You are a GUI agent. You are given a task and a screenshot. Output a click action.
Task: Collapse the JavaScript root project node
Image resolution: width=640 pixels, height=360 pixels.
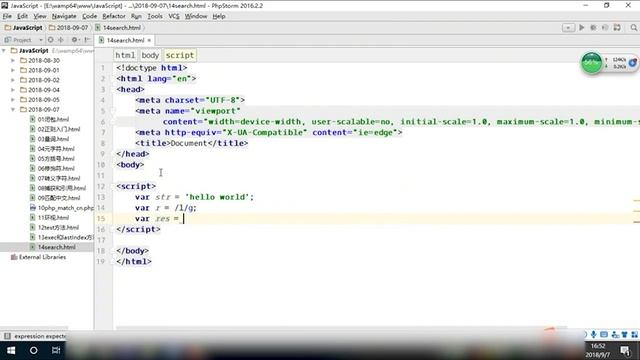click(4, 51)
